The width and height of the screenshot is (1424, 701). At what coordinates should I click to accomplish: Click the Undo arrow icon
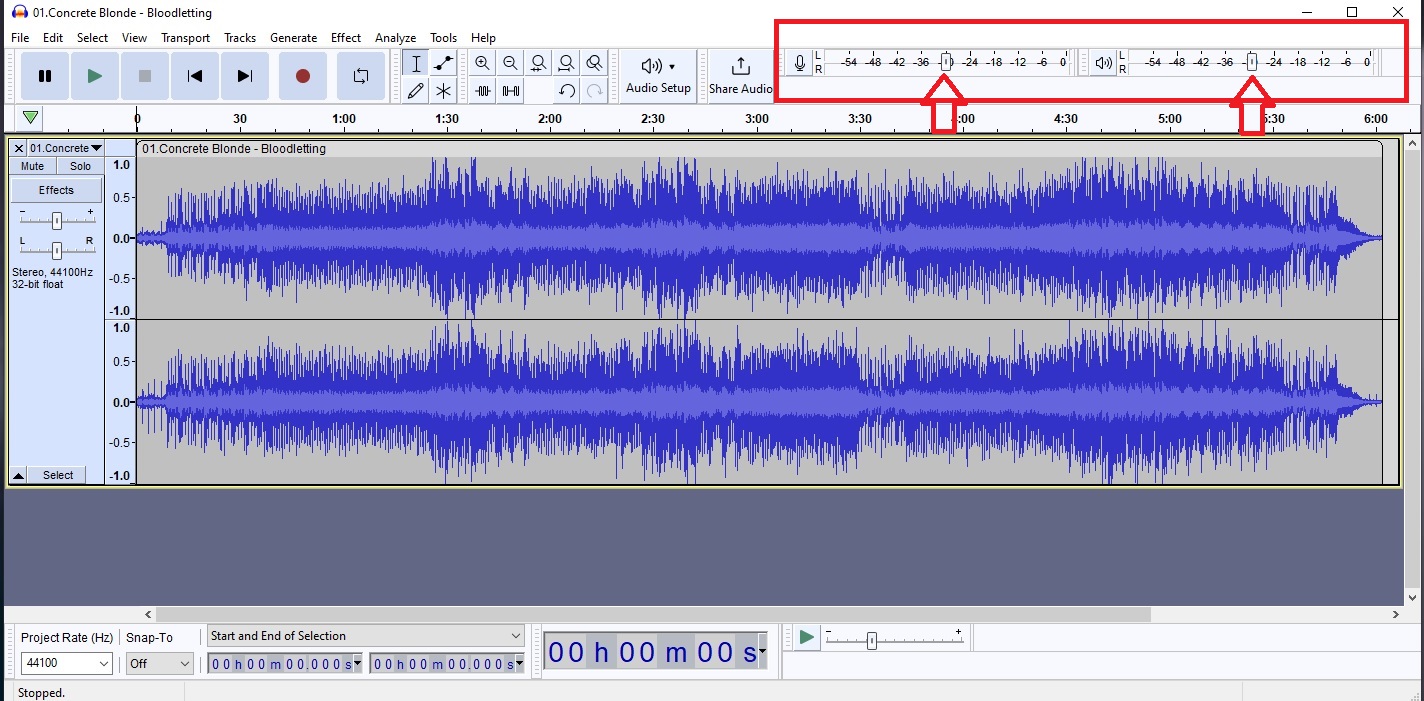[566, 91]
